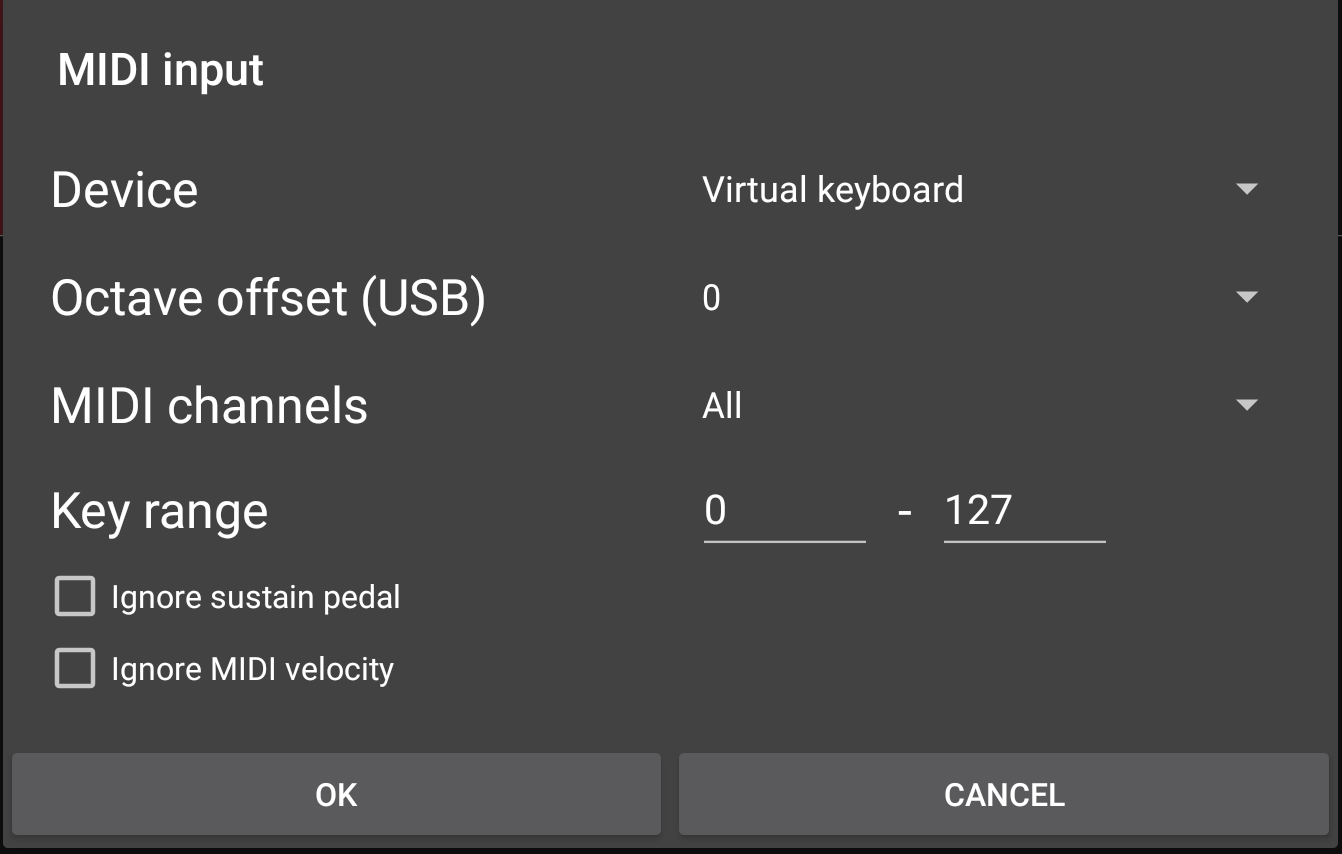The width and height of the screenshot is (1342, 854).
Task: Open the Octave offset value 0 dropdown
Action: pos(712,298)
